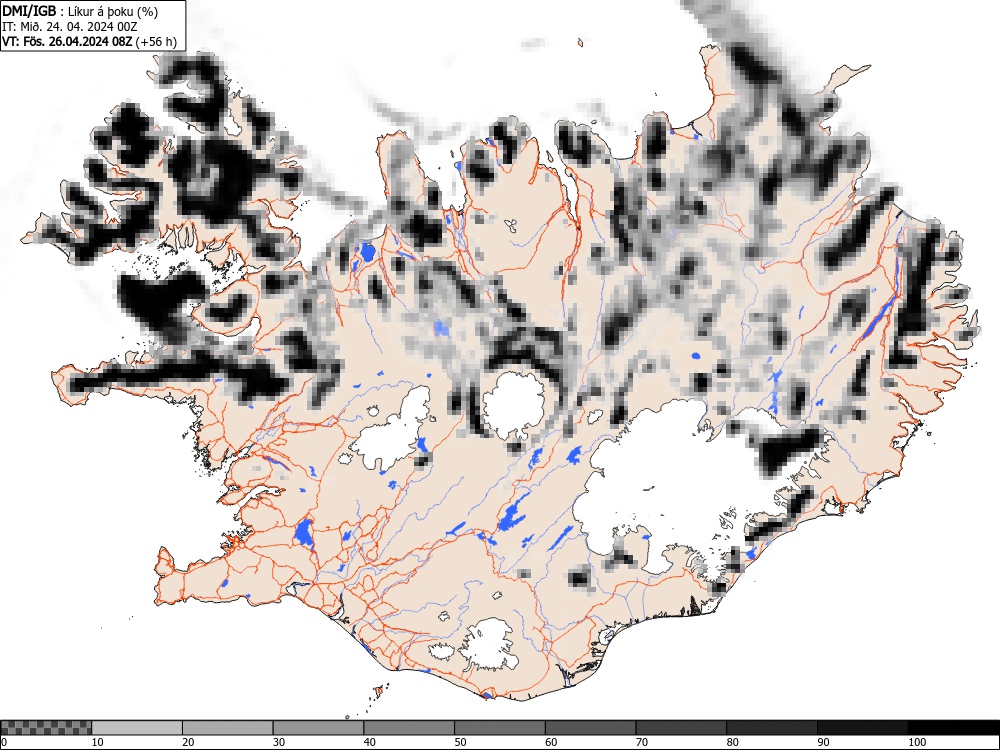Viewport: 1000px width, 750px height.
Task: Click the 90–100 legend color segment
Action: click(x=862, y=728)
